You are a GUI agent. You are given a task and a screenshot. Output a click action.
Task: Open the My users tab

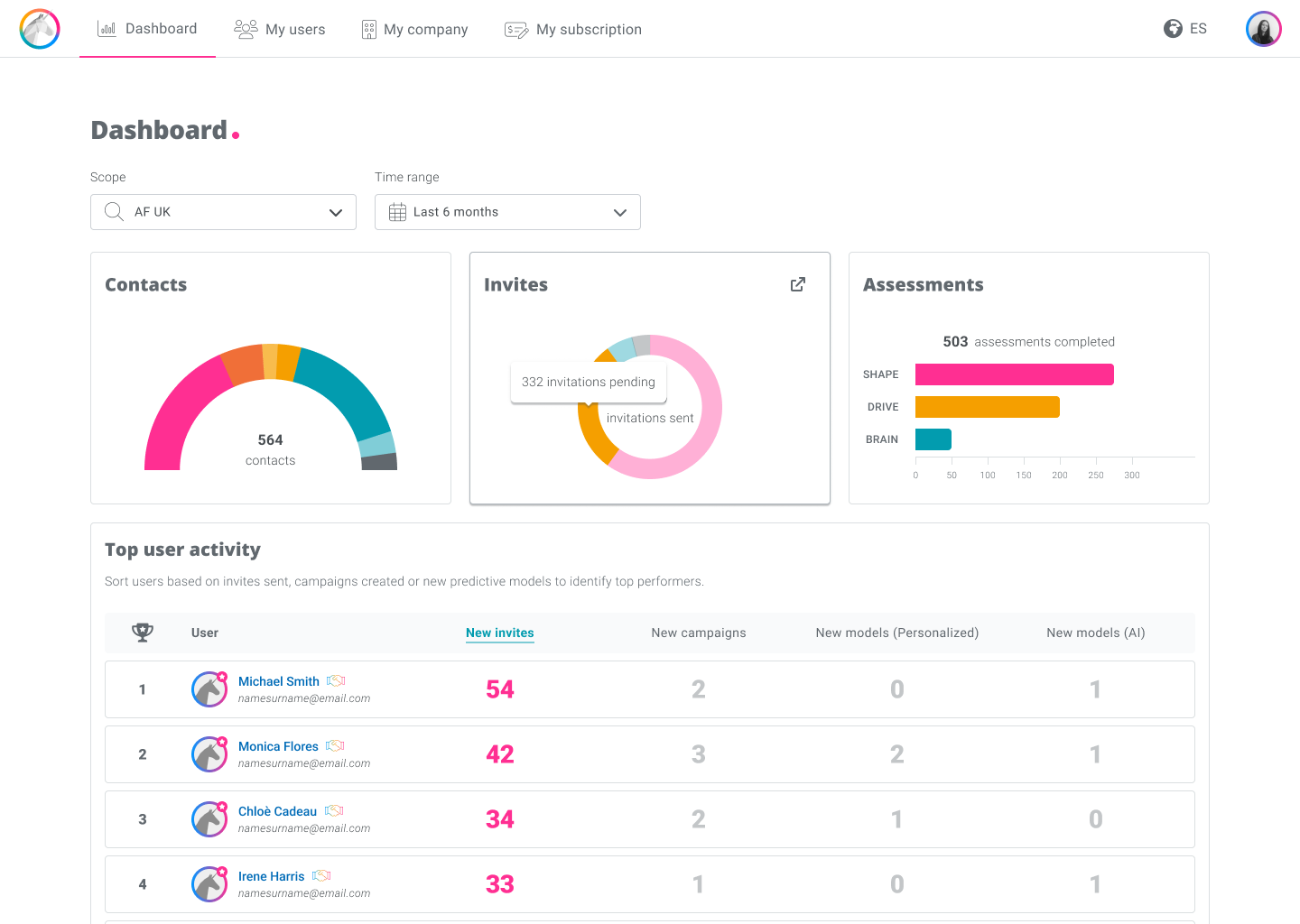[x=280, y=29]
